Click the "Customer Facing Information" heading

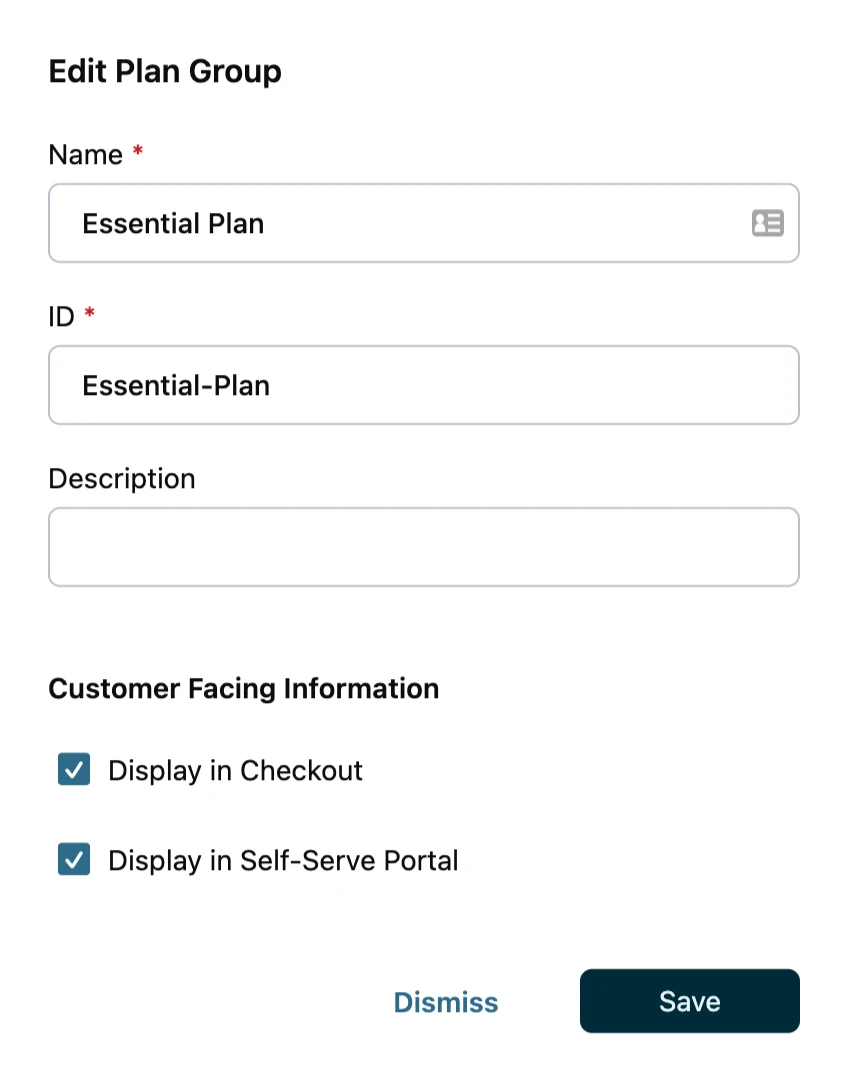click(x=243, y=689)
